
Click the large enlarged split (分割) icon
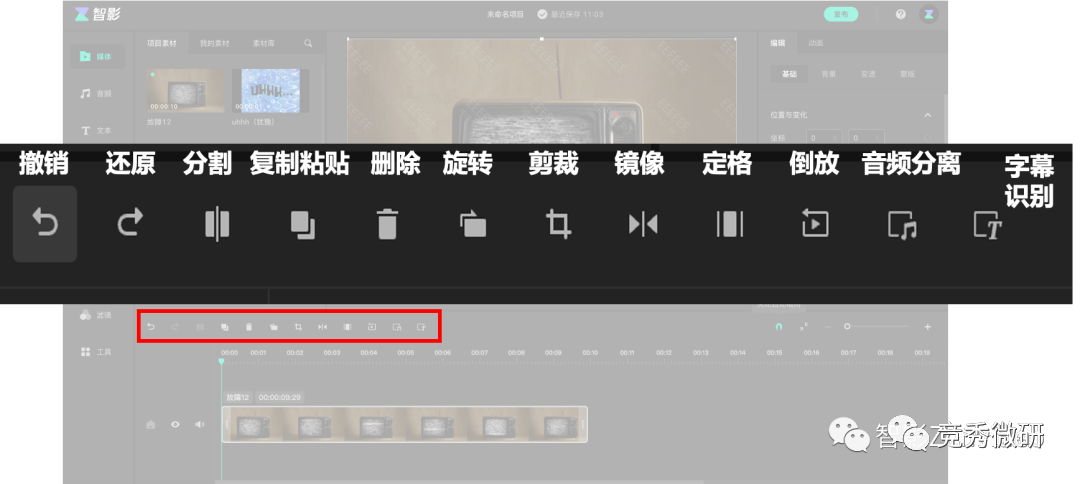(216, 224)
